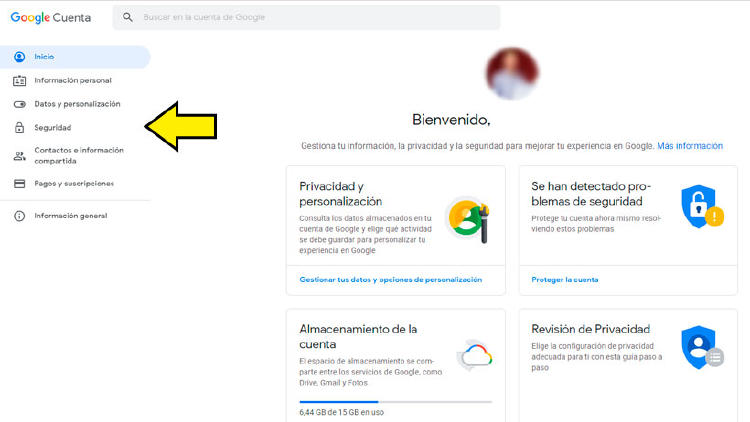Screen dimensions: 750x422
Task: Click the blue security shield warning icon
Action: click(701, 208)
